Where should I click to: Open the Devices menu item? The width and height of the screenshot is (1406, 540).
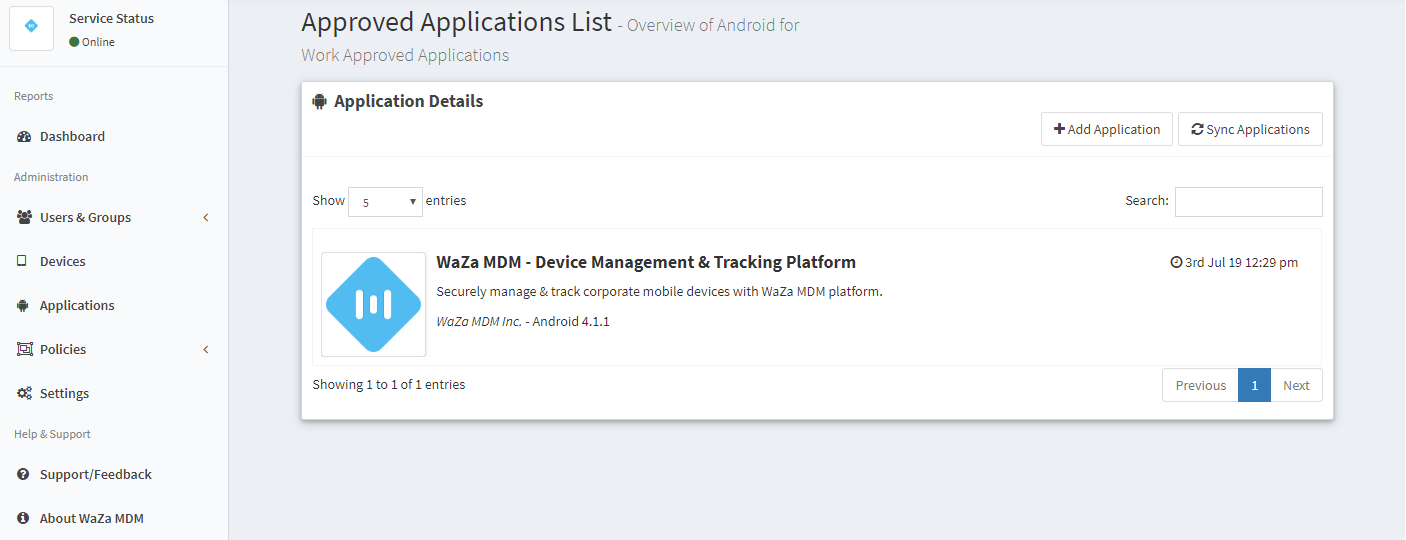[x=114, y=261]
